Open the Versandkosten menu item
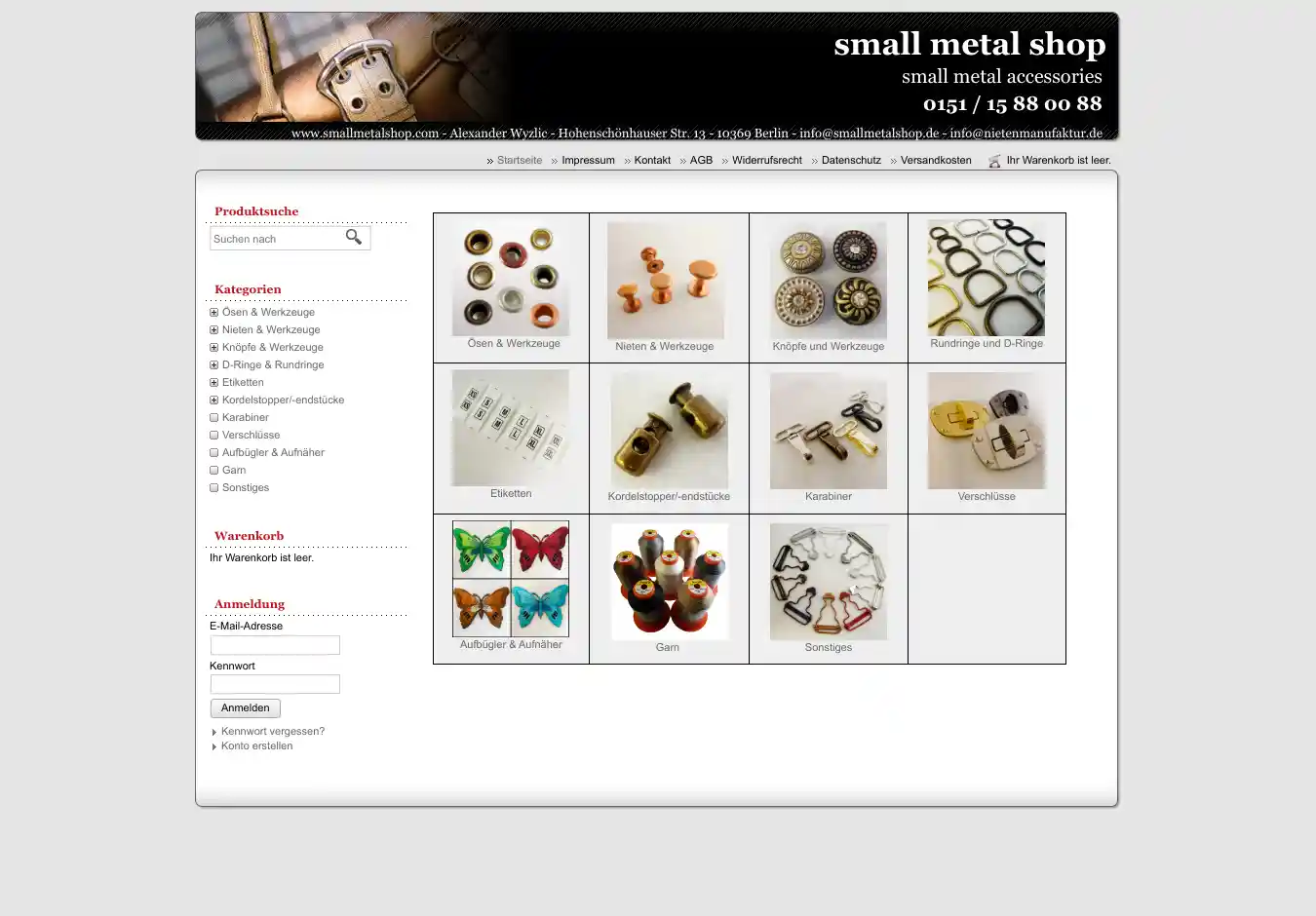This screenshot has width=1316, height=916. click(935, 161)
